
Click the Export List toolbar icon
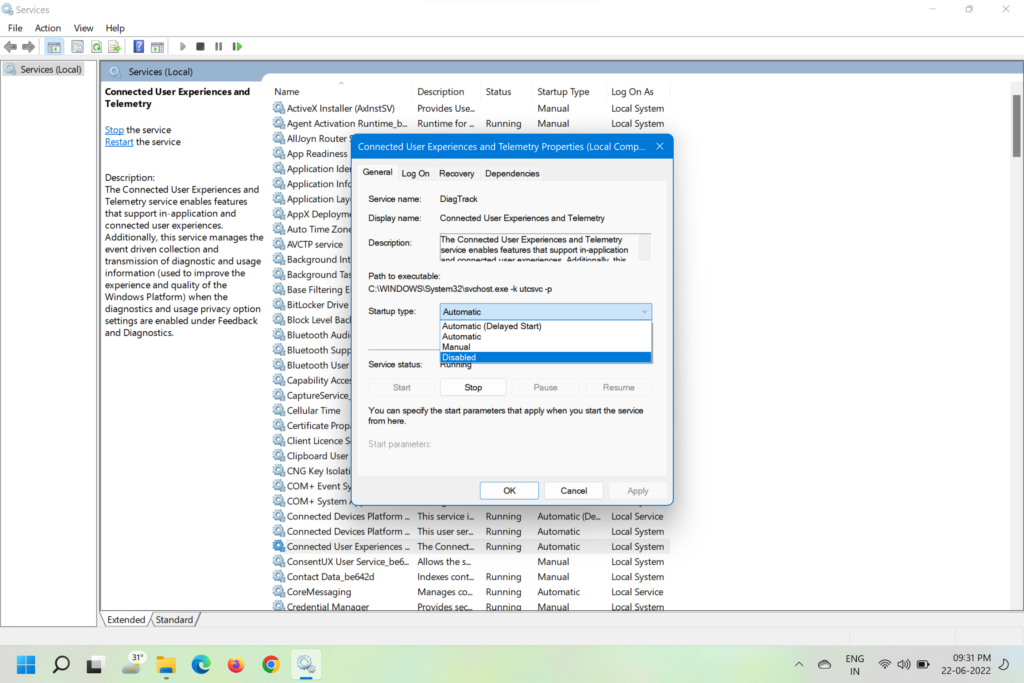(x=115, y=47)
